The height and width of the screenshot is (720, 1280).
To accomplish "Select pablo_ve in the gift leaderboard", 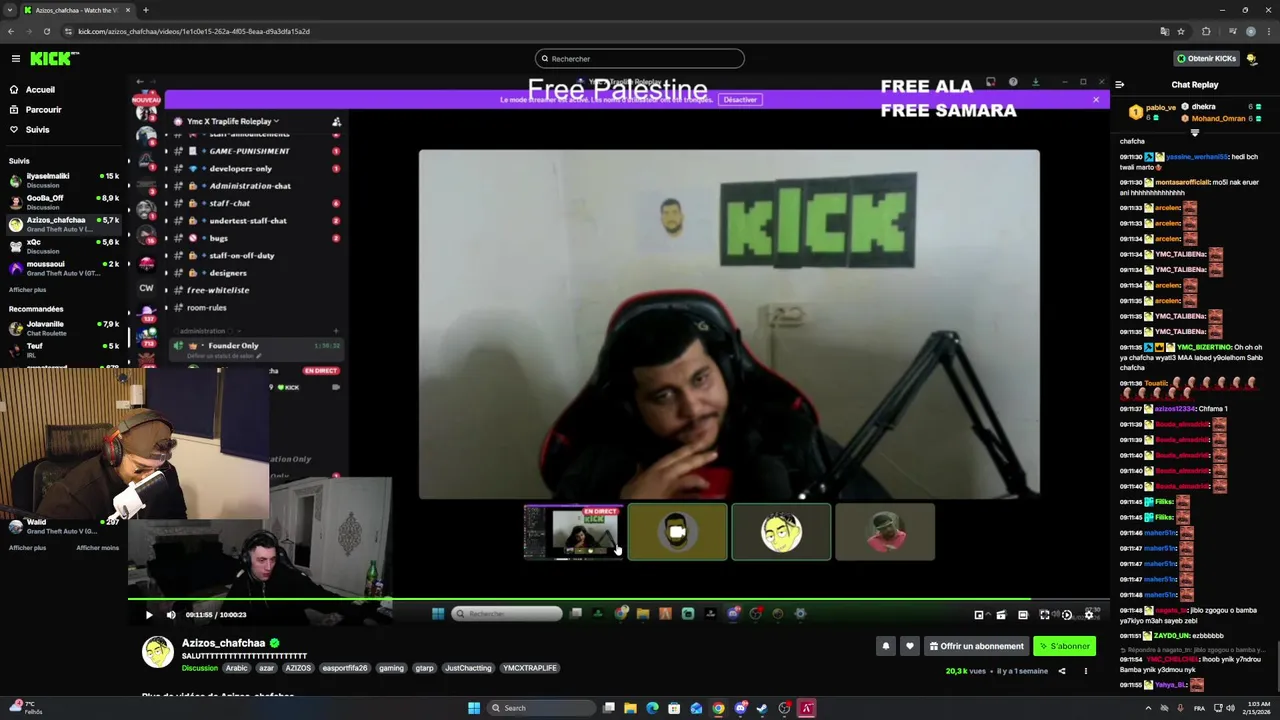I will click(x=1160, y=107).
